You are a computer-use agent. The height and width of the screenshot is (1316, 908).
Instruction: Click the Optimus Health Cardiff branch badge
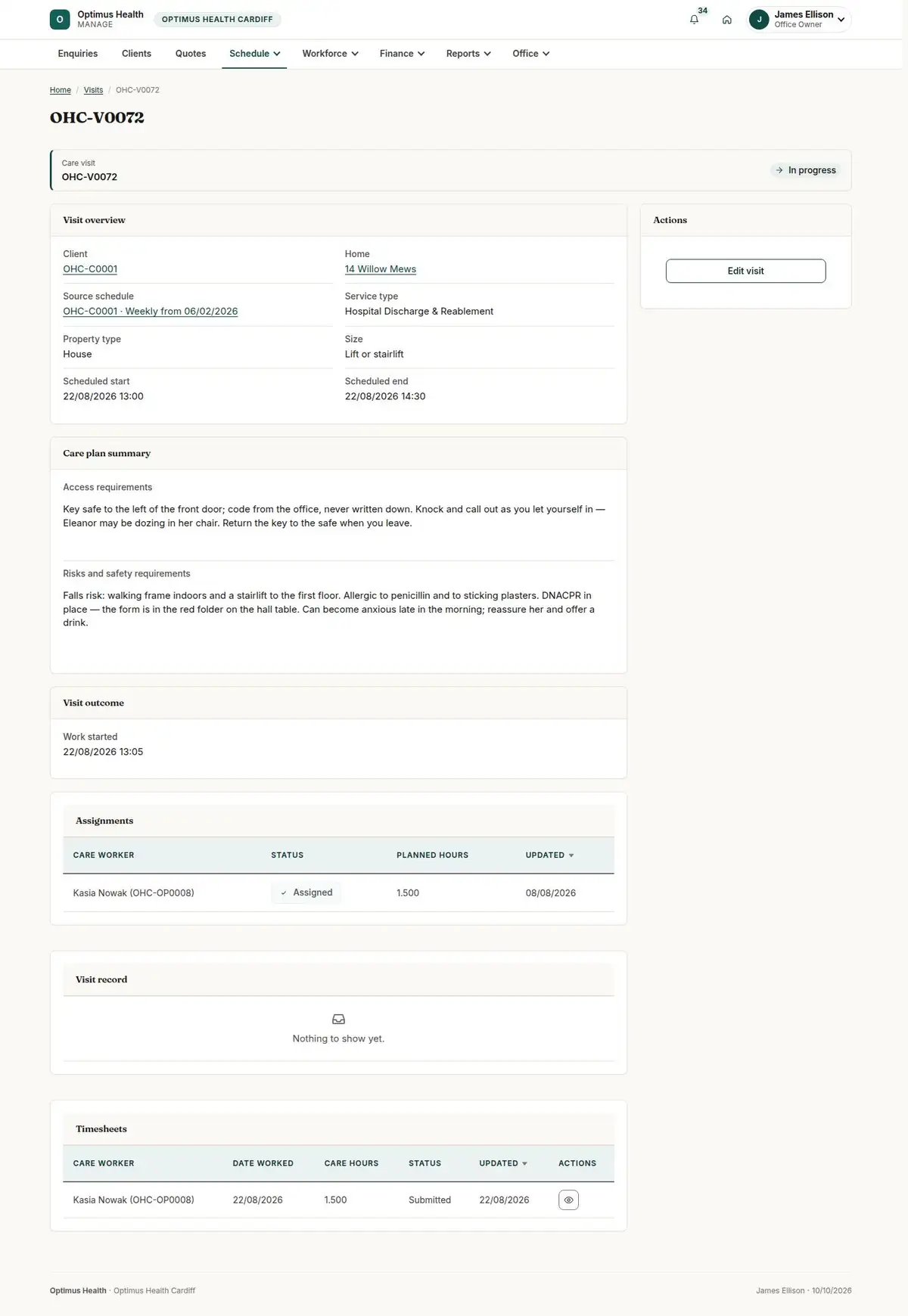tap(217, 20)
